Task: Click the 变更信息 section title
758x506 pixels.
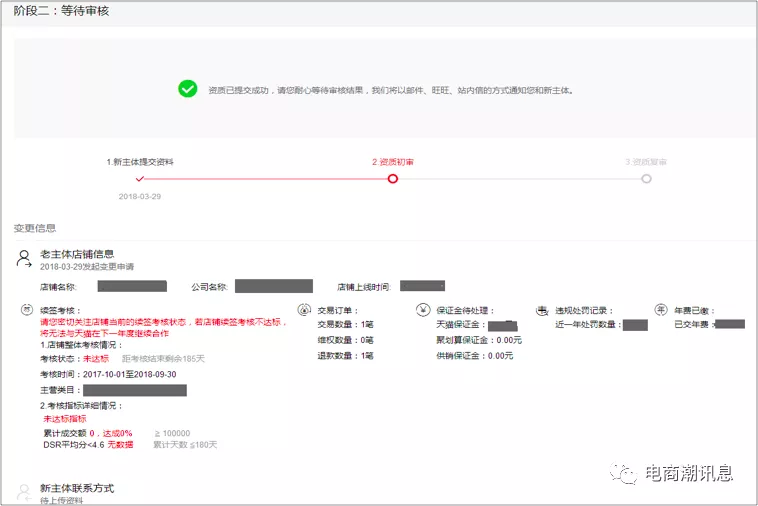Action: point(35,228)
